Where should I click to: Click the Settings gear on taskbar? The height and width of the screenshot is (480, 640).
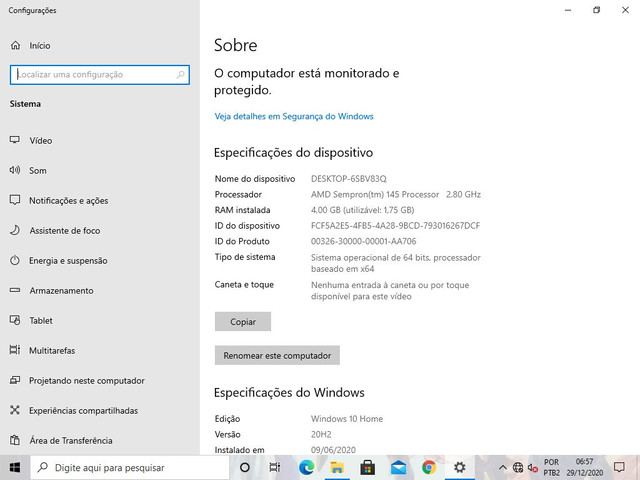click(460, 467)
